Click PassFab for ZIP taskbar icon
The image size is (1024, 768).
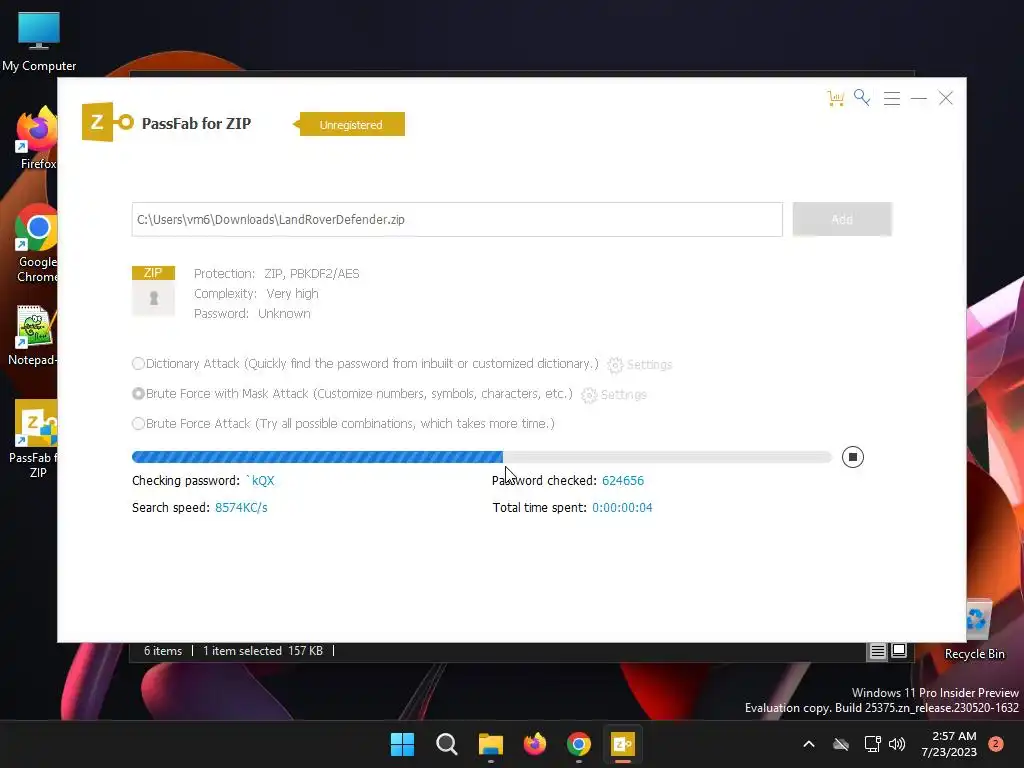tap(622, 744)
